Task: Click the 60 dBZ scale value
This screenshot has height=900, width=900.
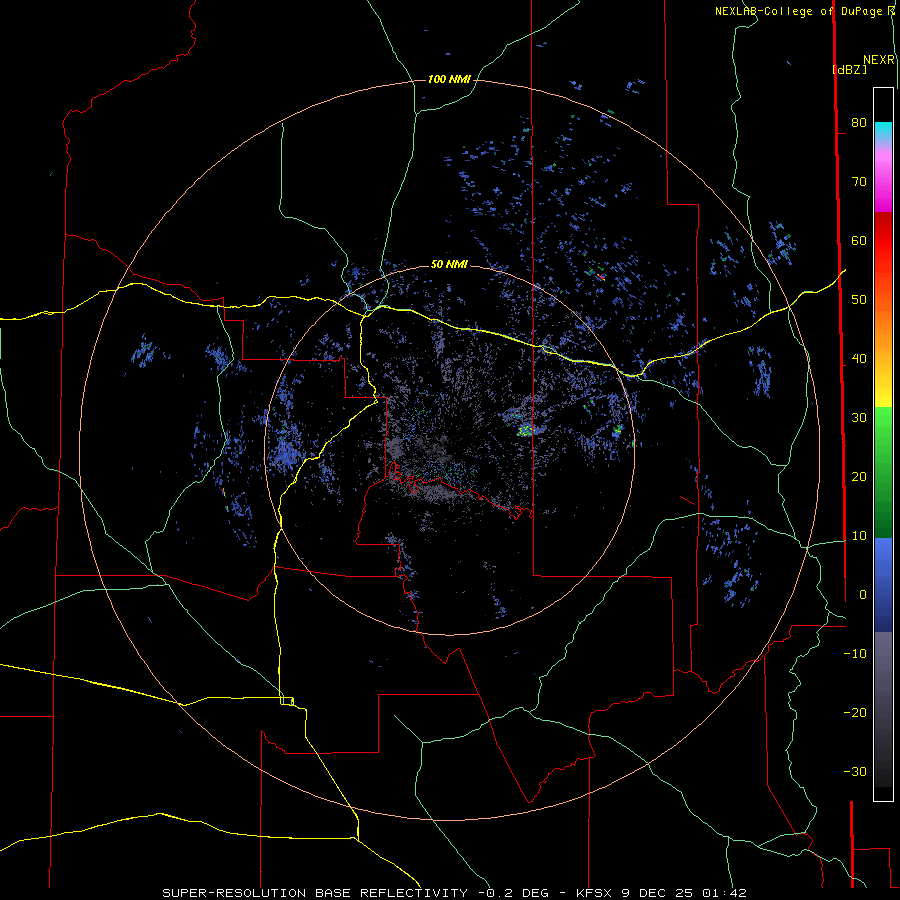Action: tap(859, 240)
